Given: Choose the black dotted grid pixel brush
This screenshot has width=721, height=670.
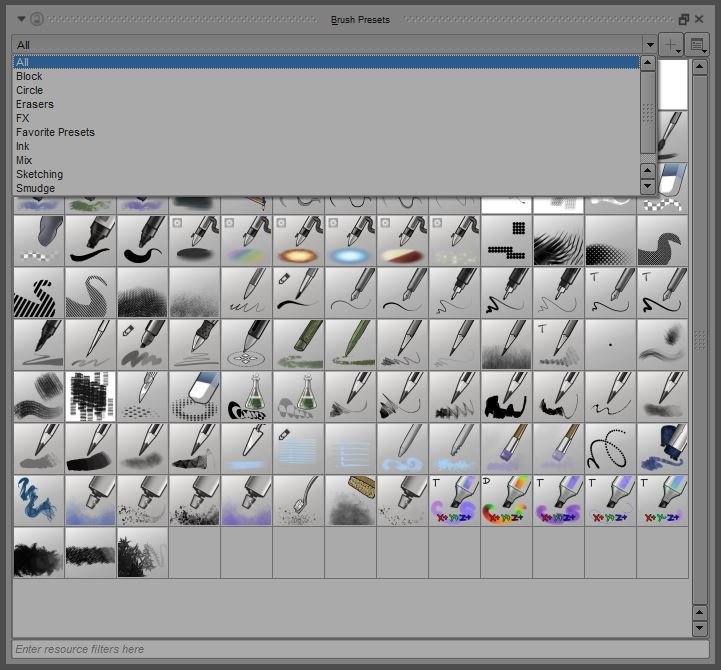Looking at the screenshot, I should (x=506, y=240).
